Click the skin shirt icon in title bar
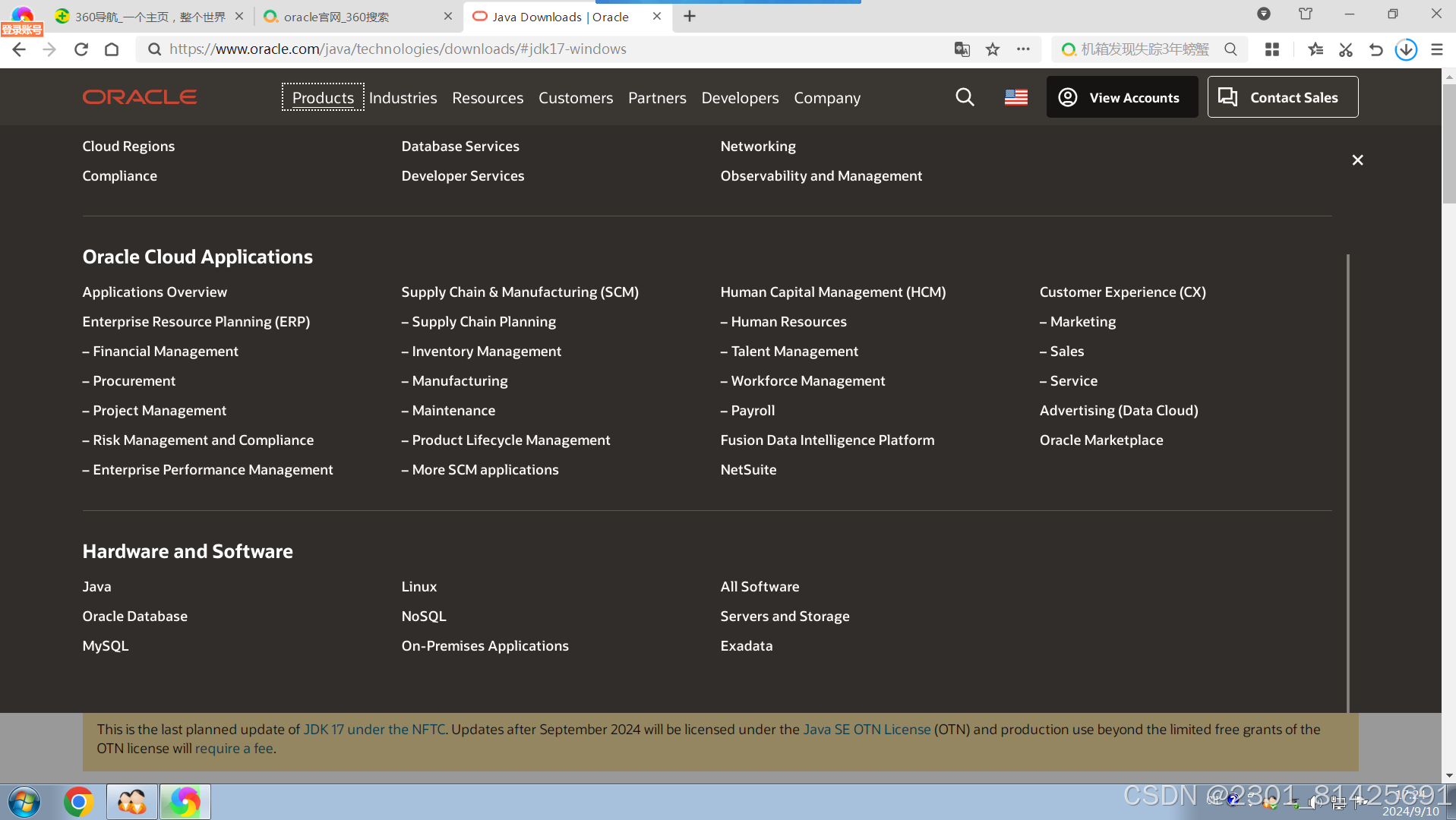This screenshot has height=820, width=1456. coord(1306,14)
